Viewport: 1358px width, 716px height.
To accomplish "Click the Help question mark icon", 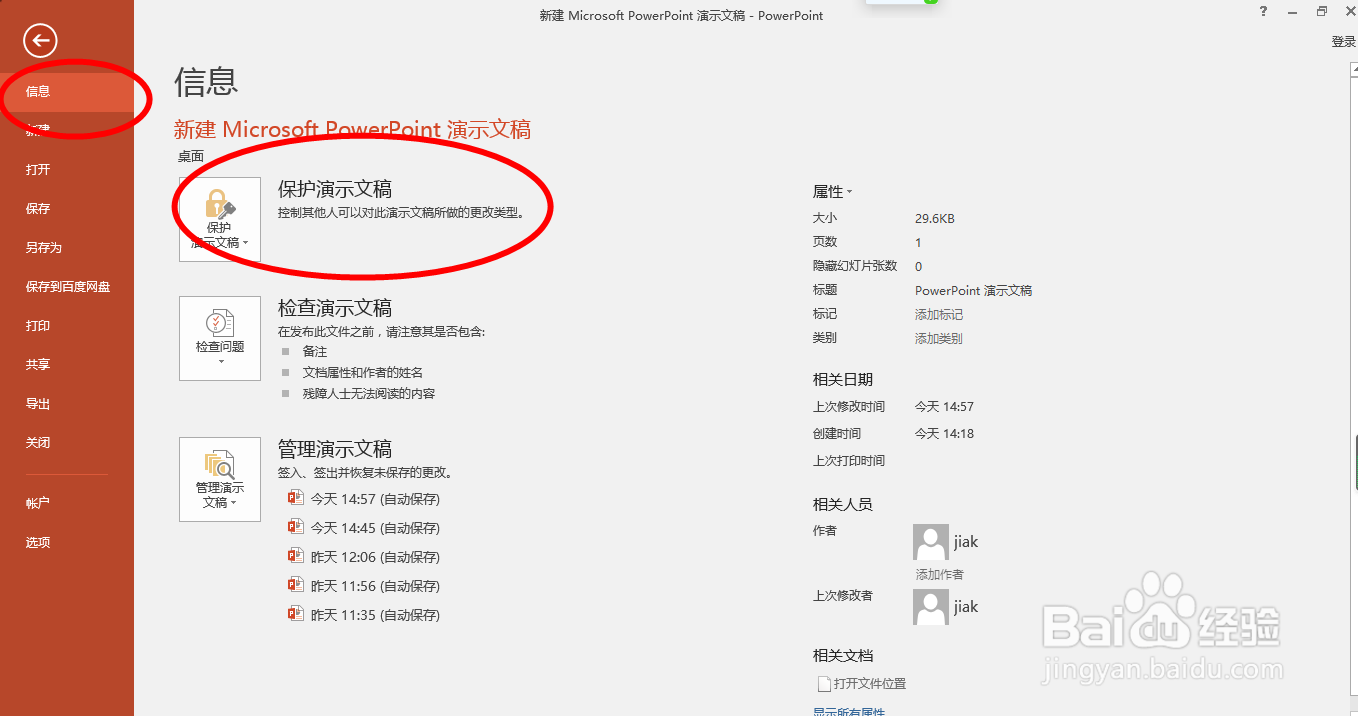I will pos(1262,12).
